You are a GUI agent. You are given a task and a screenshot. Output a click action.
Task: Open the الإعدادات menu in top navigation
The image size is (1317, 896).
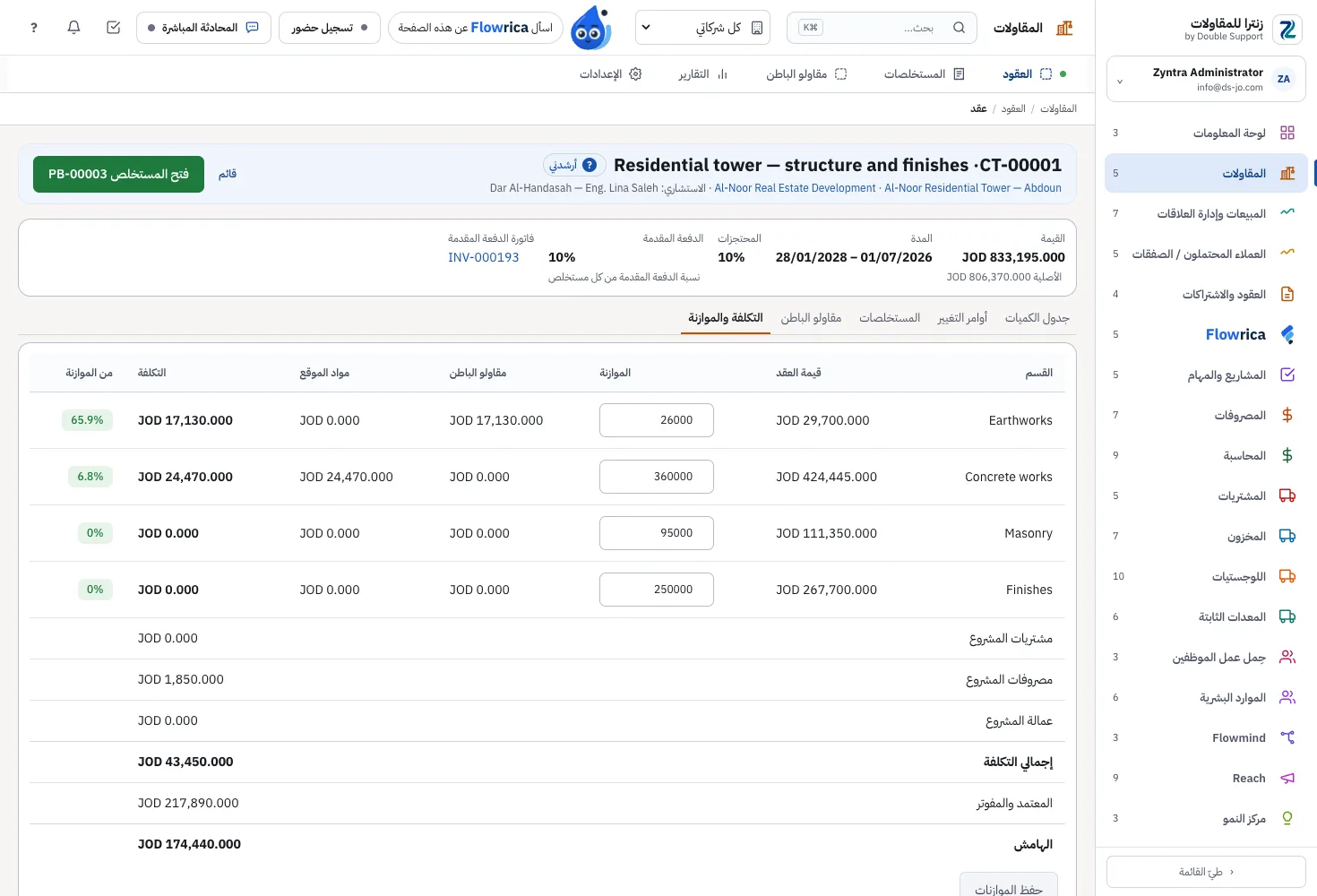[610, 74]
